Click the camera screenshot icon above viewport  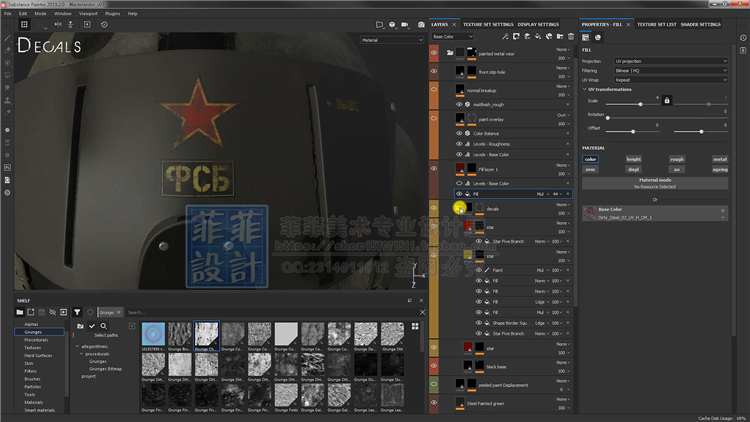421,24
